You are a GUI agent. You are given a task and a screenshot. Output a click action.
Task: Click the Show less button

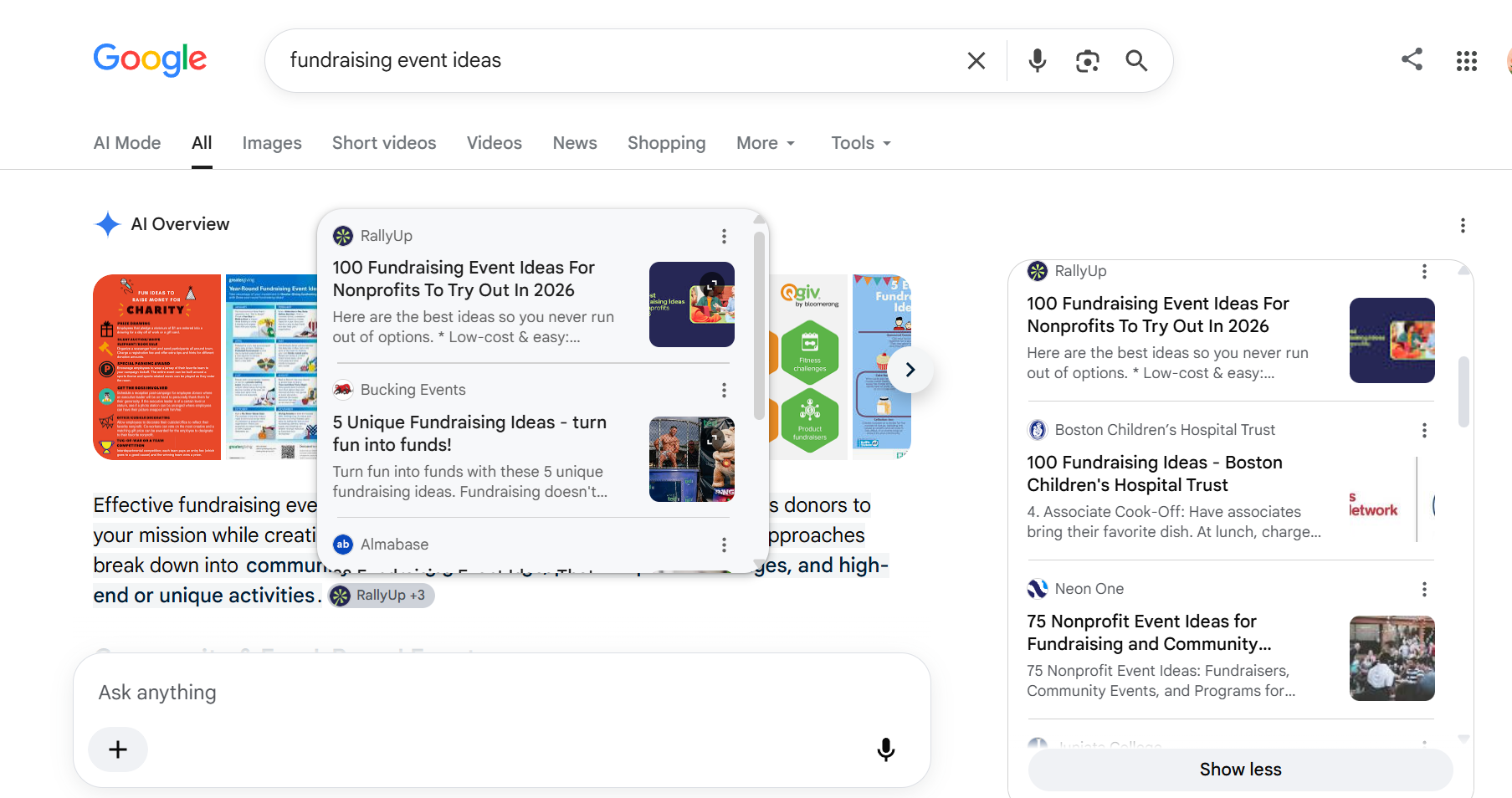pyautogui.click(x=1240, y=770)
